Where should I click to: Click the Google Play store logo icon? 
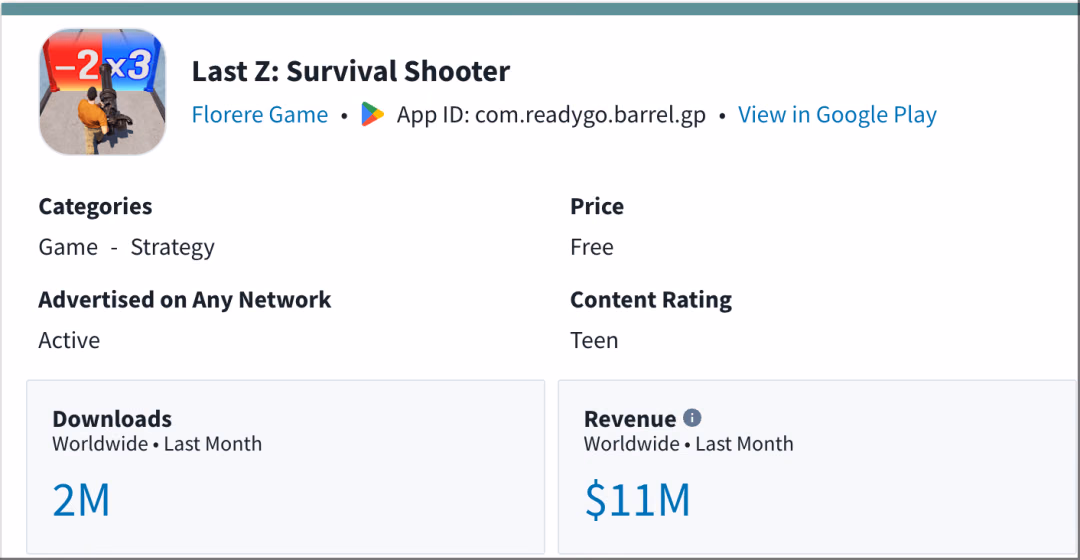tap(372, 114)
